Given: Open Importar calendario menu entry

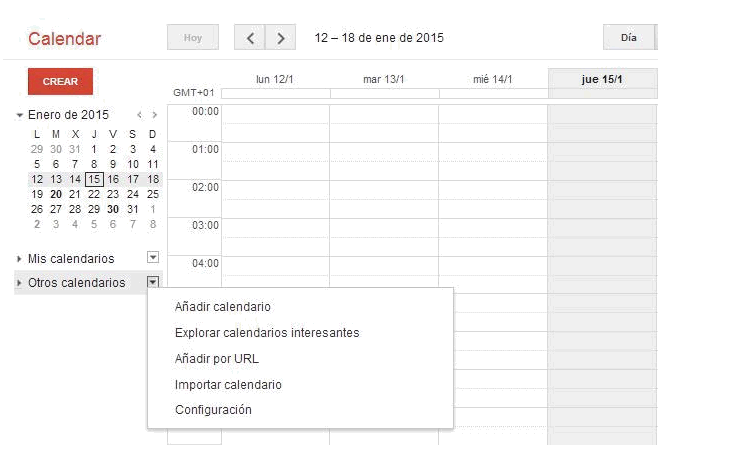Looking at the screenshot, I should 228,385.
